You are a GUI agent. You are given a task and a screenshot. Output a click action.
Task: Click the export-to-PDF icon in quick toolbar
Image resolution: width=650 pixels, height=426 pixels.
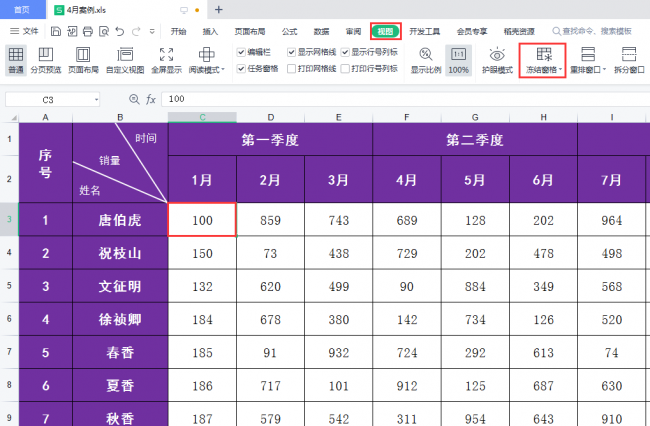pyautogui.click(x=72, y=31)
